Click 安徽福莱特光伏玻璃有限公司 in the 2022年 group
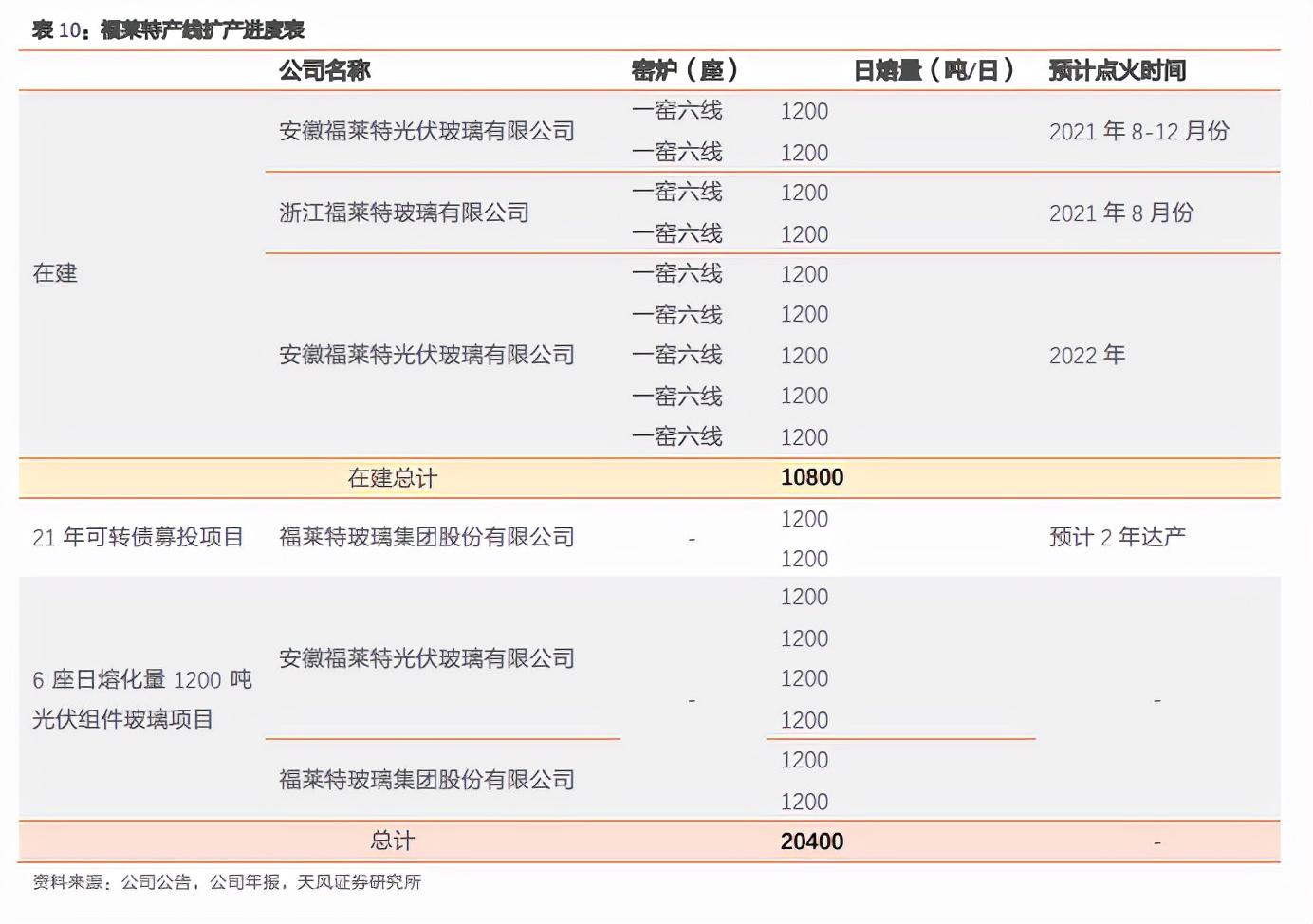The image size is (1313, 924). (427, 355)
